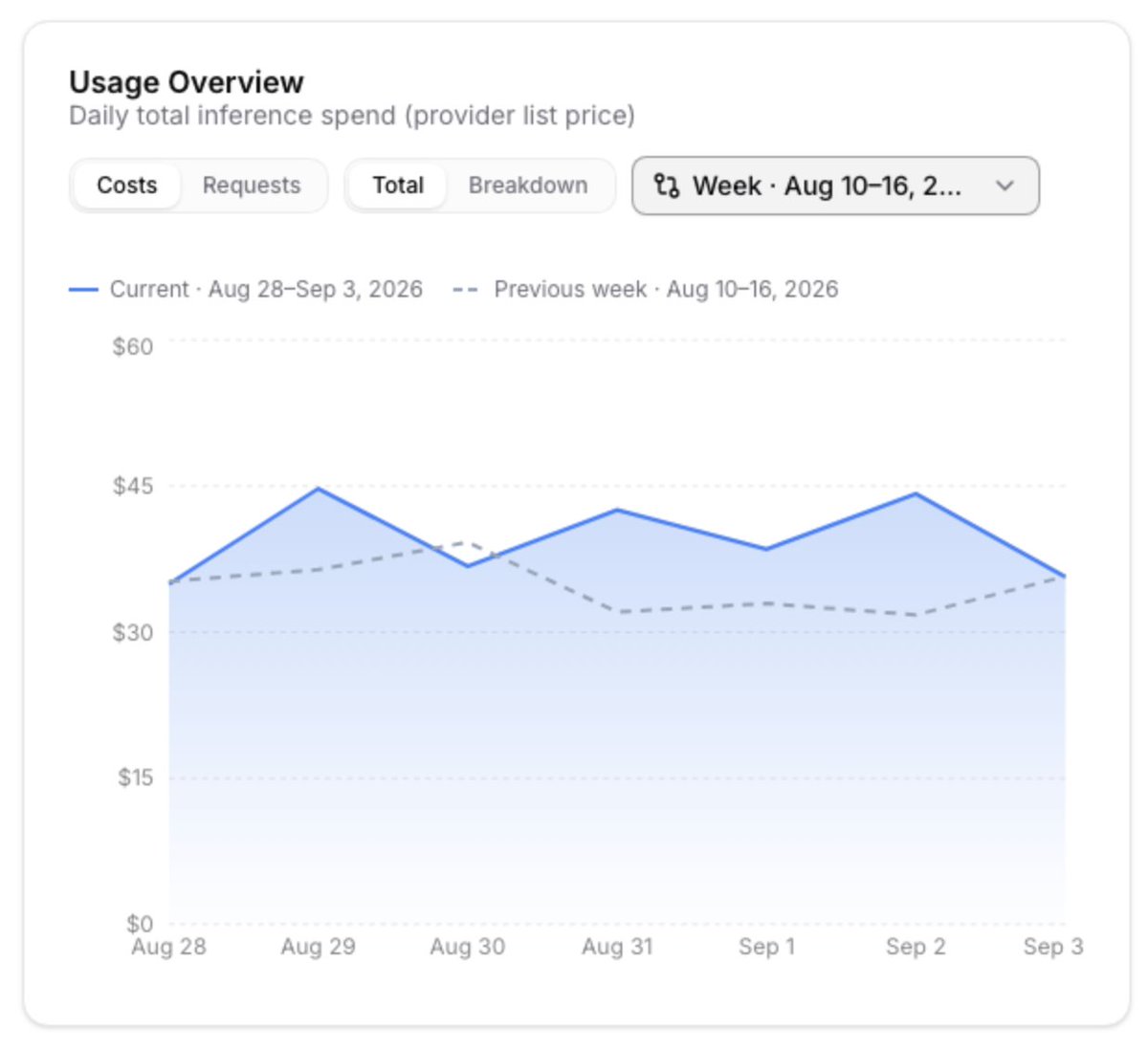
Task: Click the Daily total inference spend subtitle
Action: point(352,116)
